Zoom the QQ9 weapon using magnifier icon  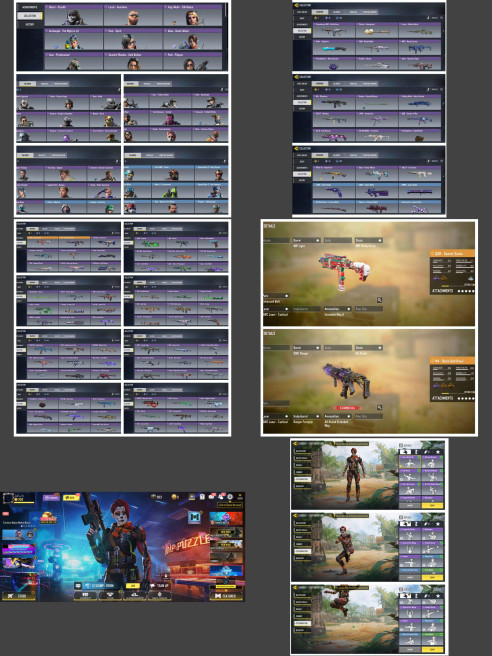(x=379, y=300)
